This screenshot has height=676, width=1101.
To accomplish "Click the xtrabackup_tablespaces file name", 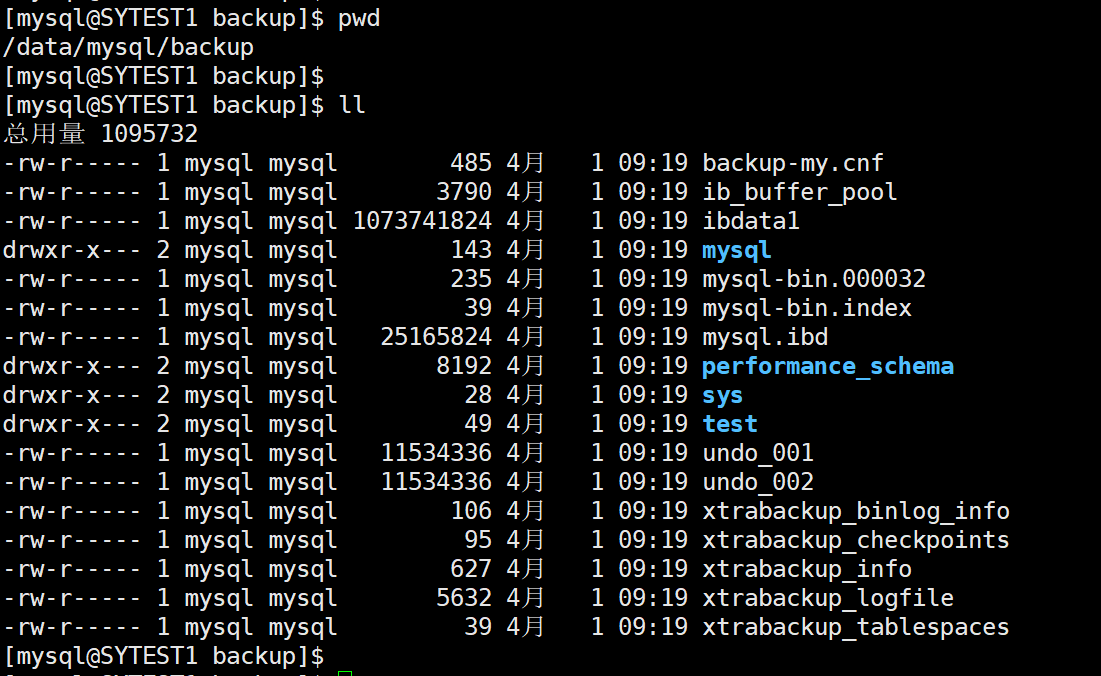I will pyautogui.click(x=856, y=627).
